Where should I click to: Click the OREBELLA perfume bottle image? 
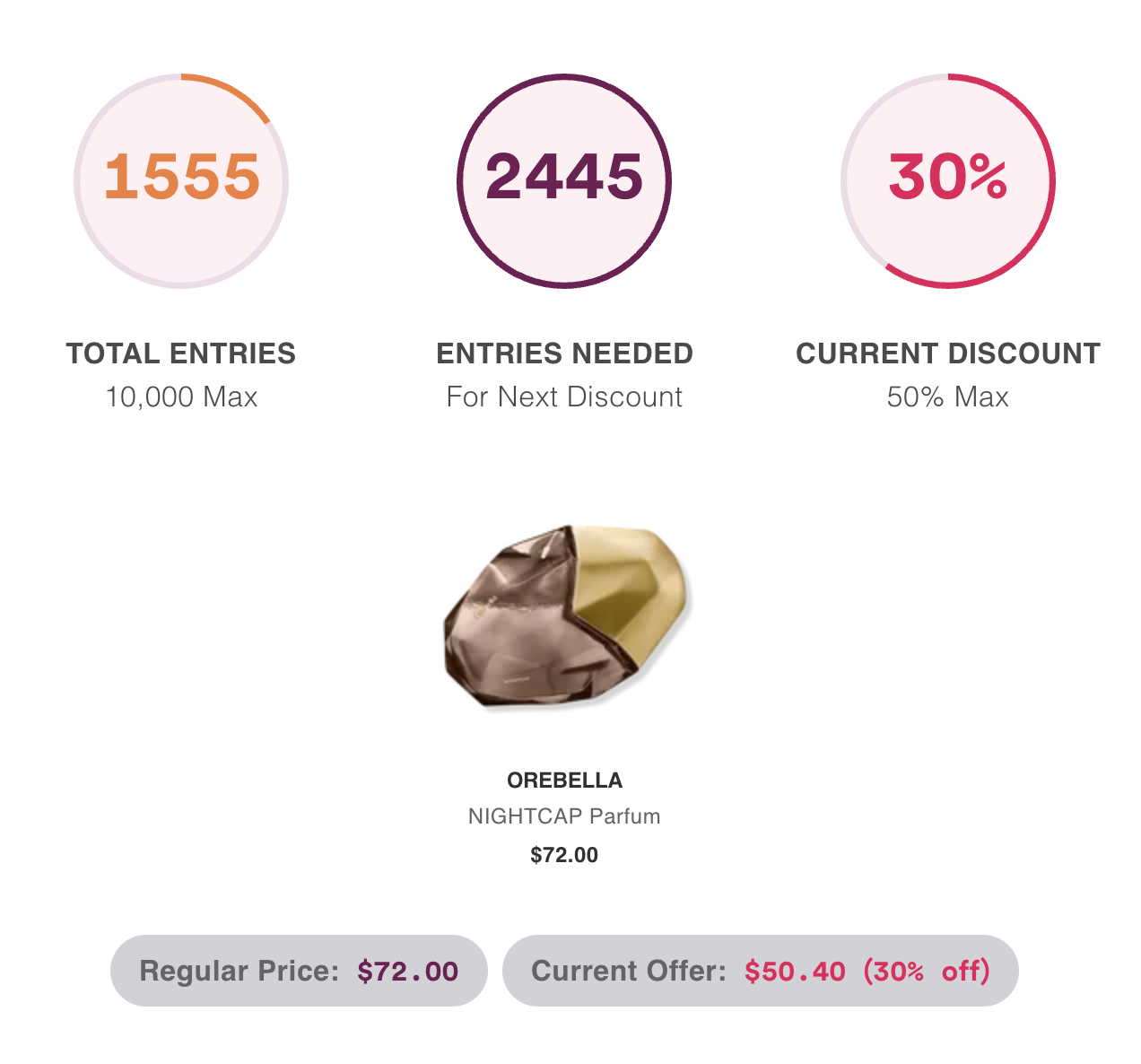[567, 616]
